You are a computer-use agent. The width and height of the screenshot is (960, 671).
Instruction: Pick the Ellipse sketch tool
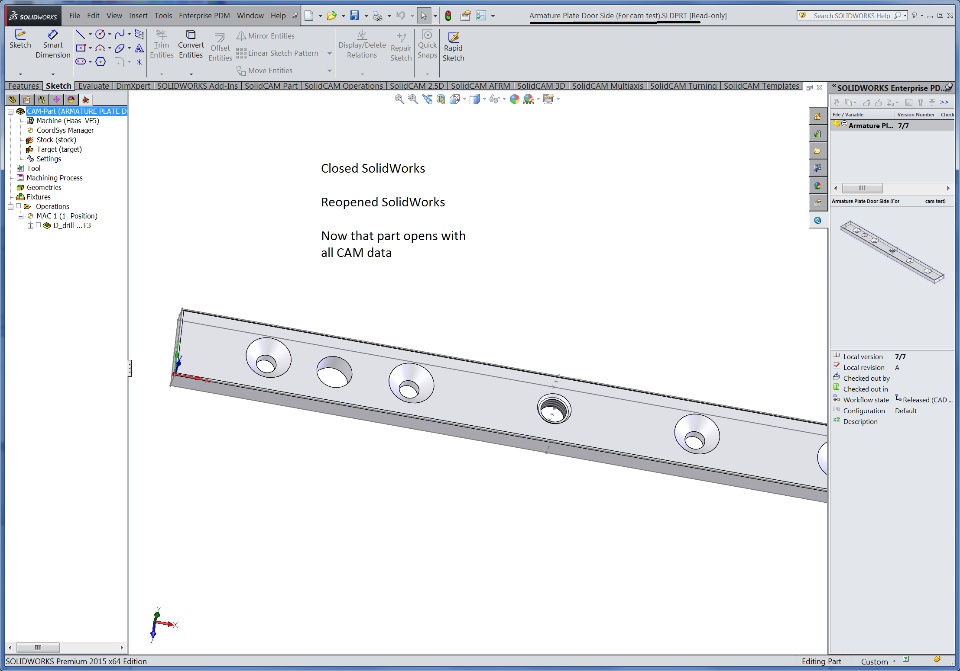tap(119, 48)
